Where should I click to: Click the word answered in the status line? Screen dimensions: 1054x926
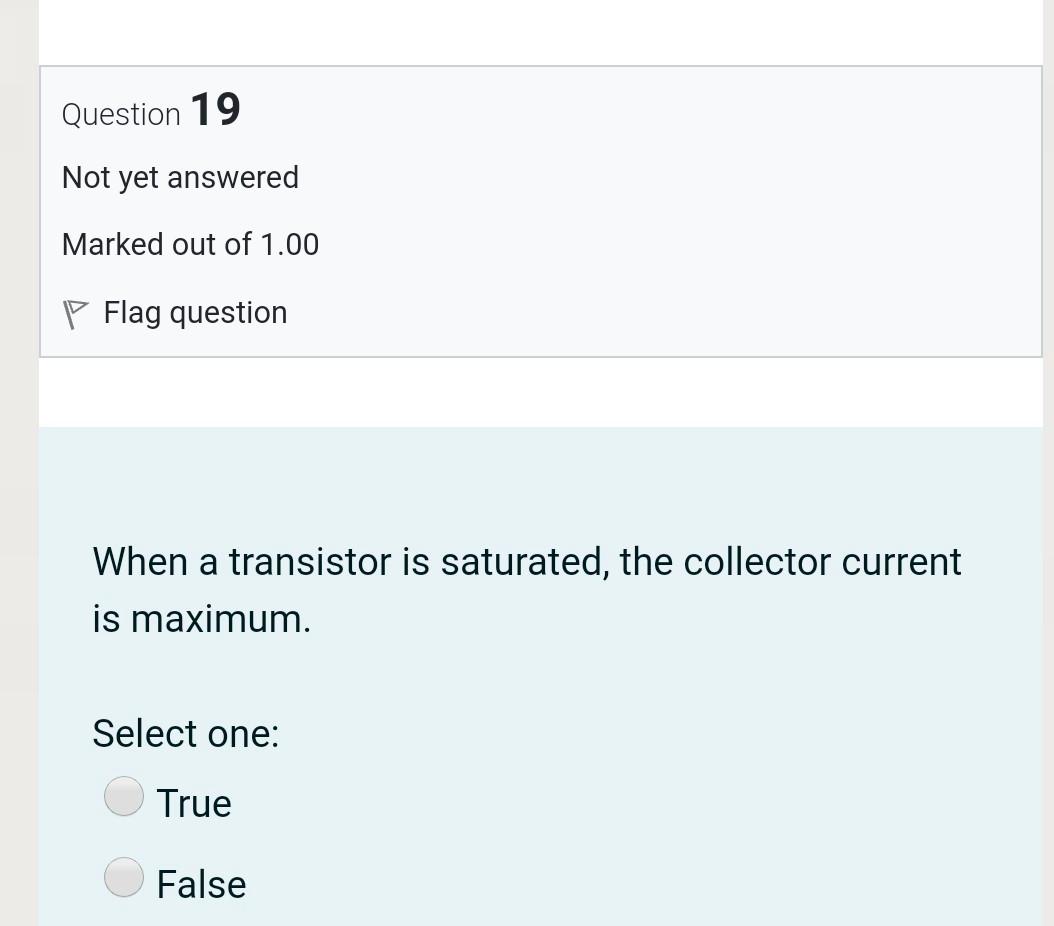pyautogui.click(x=233, y=178)
